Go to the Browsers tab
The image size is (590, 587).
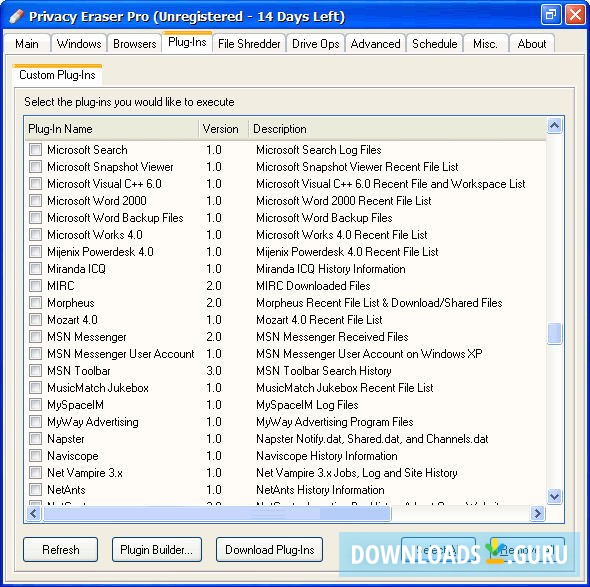[x=135, y=44]
